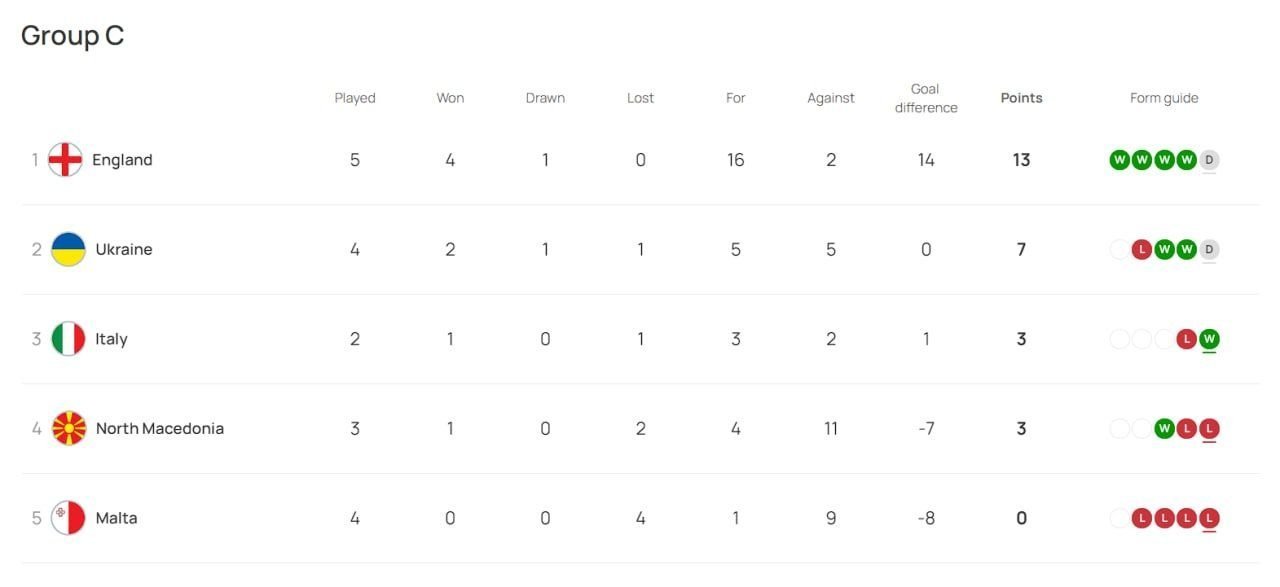Click England's 13 points value
This screenshot has height=587, width=1280.
tap(1021, 160)
